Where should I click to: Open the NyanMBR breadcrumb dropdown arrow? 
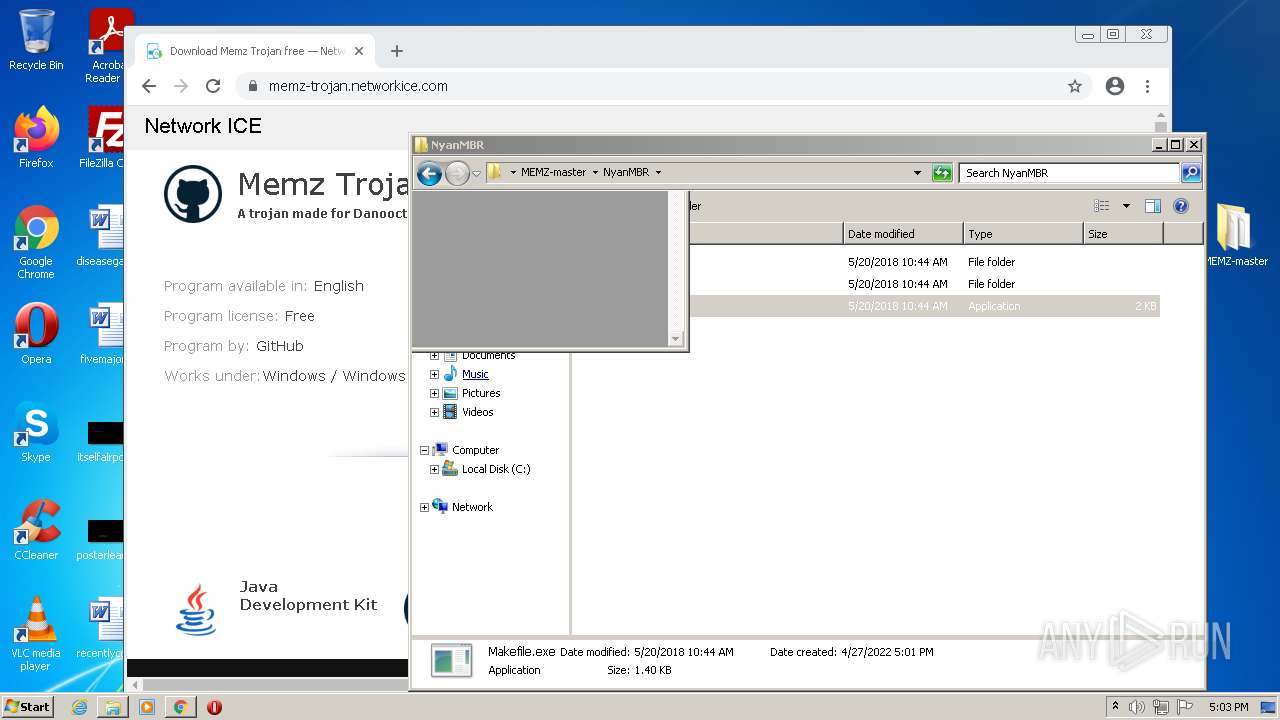658,172
